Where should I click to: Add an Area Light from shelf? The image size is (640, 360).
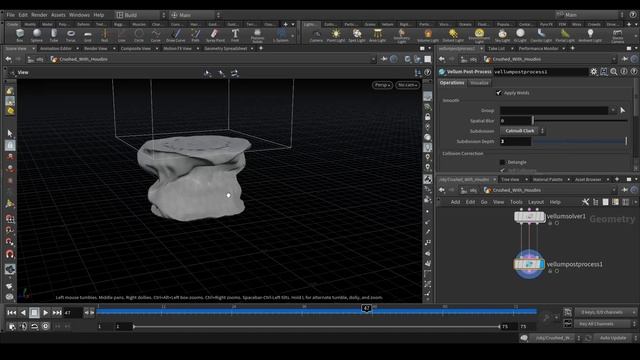click(378, 35)
